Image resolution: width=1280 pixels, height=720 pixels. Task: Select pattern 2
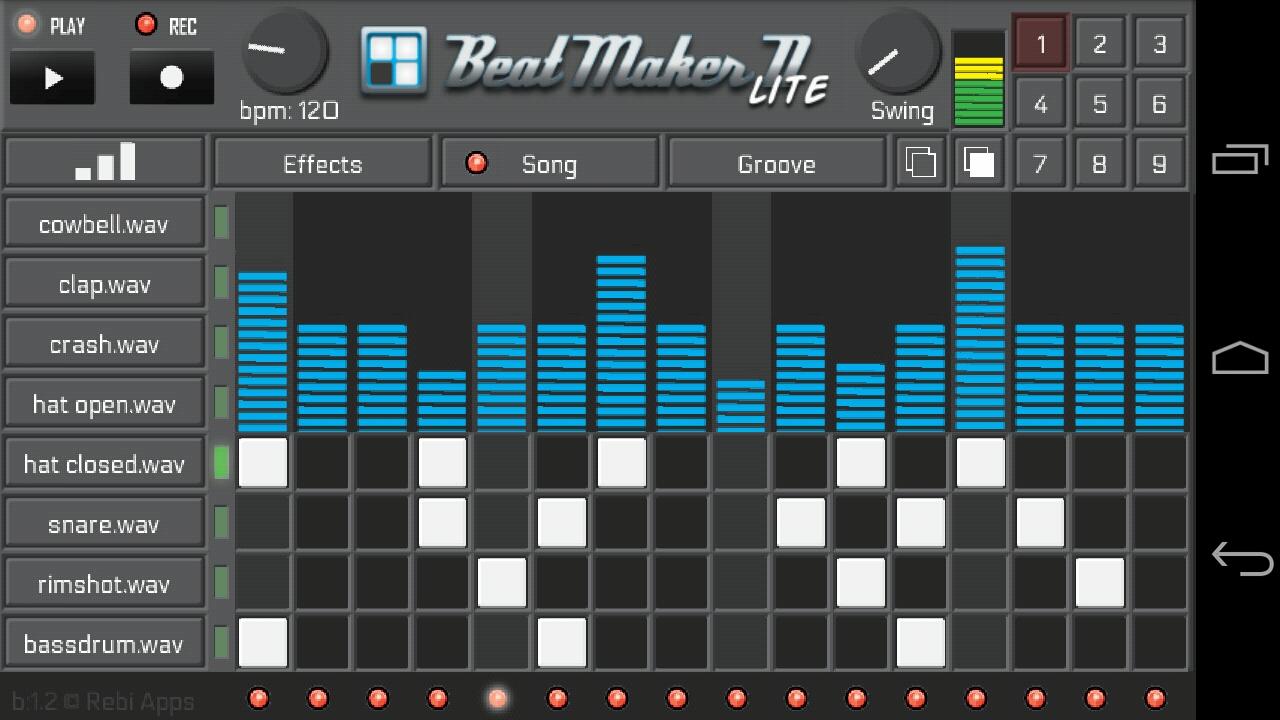[1100, 43]
